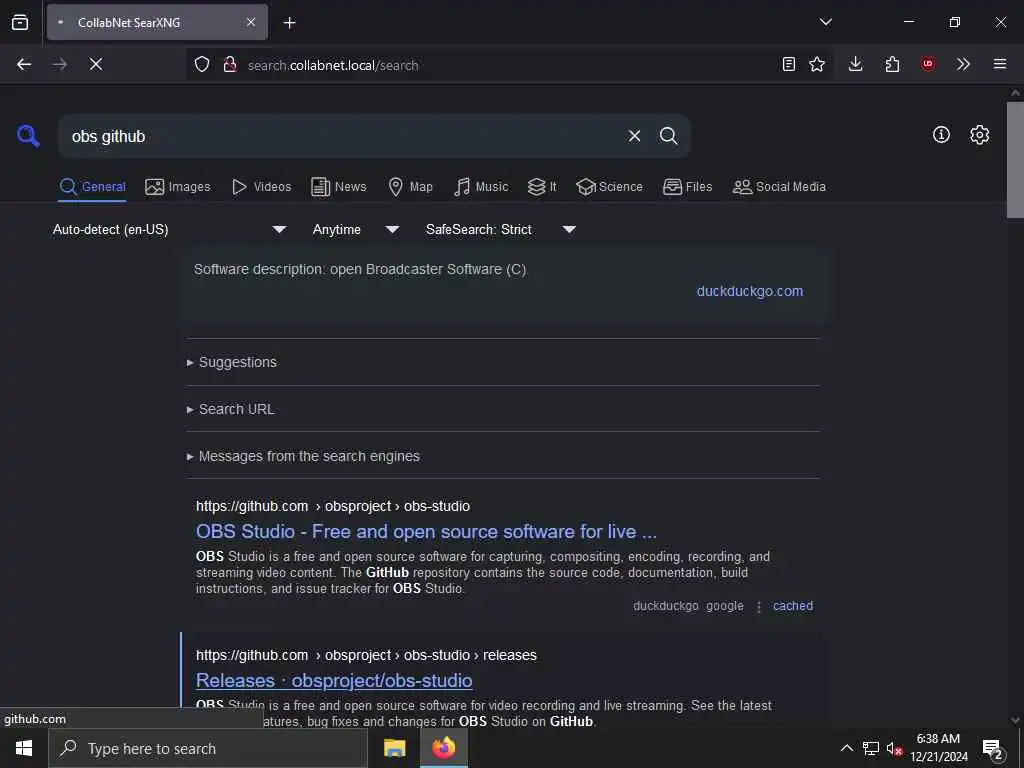Click the taskbar clock showing 6:38 AM
Image resolution: width=1024 pixels, height=768 pixels.
pos(938,748)
